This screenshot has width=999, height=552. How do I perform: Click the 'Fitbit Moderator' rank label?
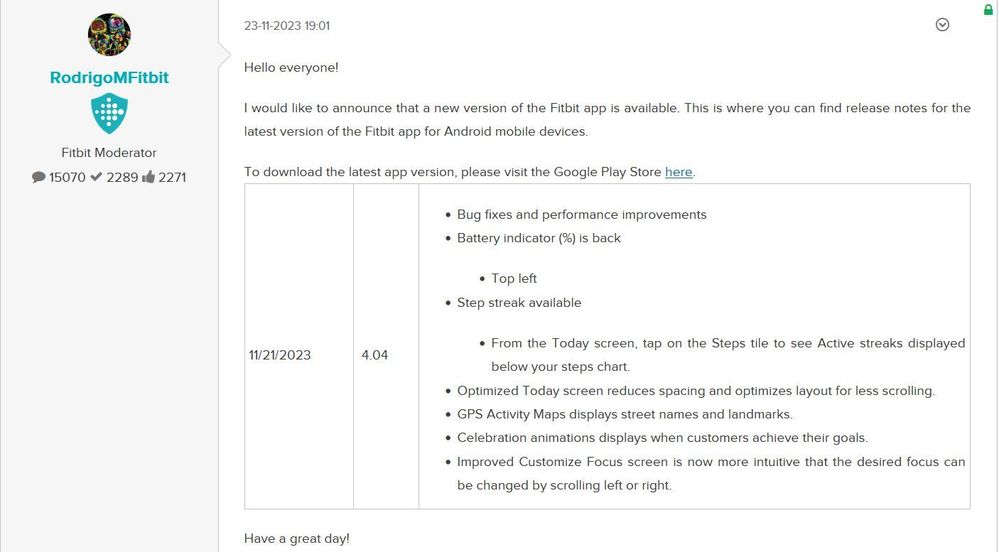click(x=109, y=153)
